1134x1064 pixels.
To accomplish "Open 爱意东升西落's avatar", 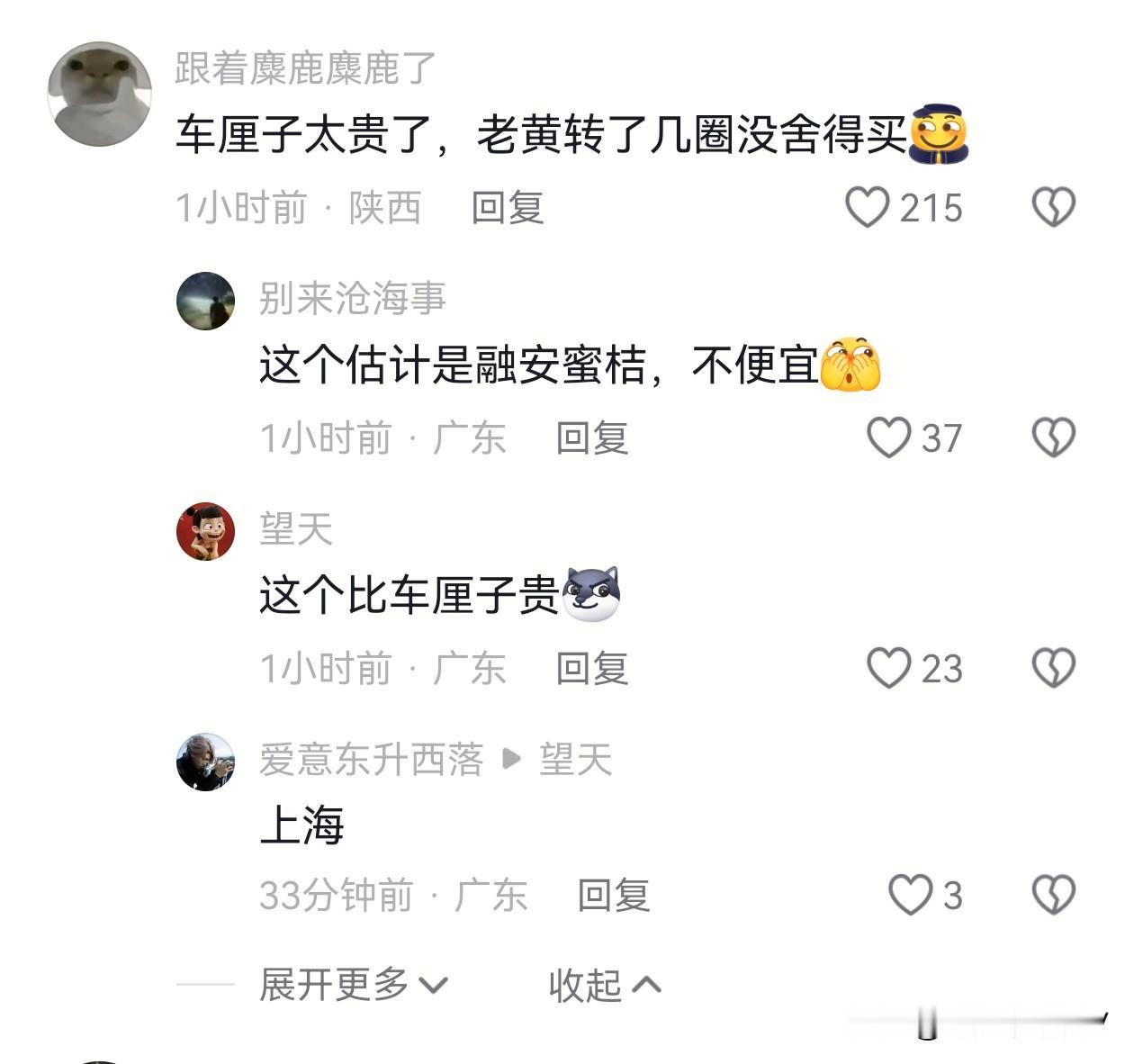I will [x=205, y=762].
